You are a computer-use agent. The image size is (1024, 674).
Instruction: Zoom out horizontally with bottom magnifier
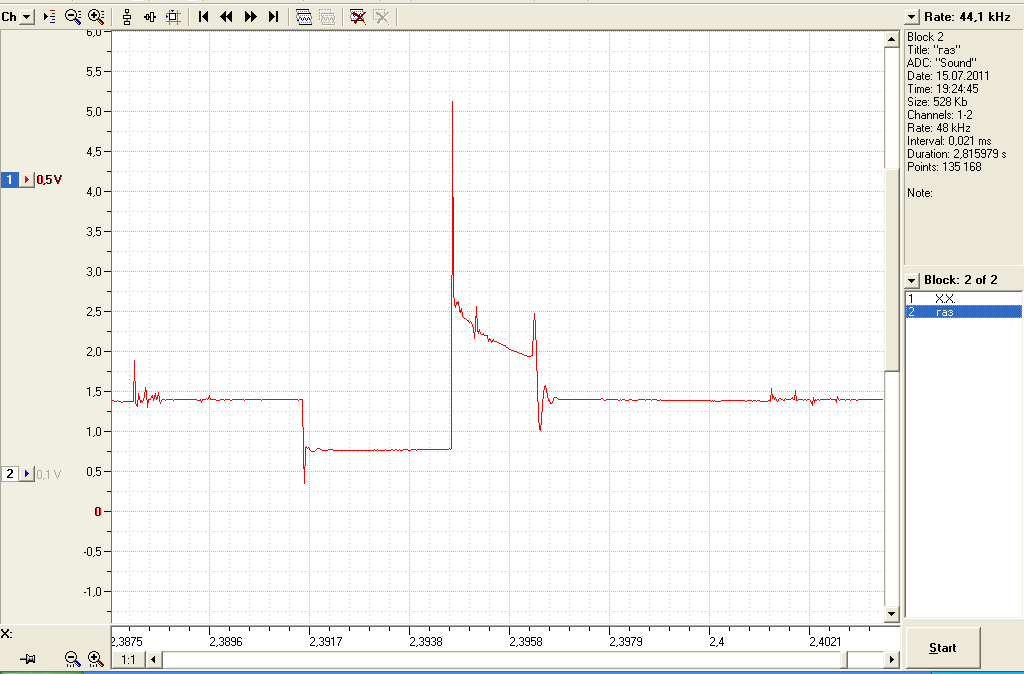[72, 659]
